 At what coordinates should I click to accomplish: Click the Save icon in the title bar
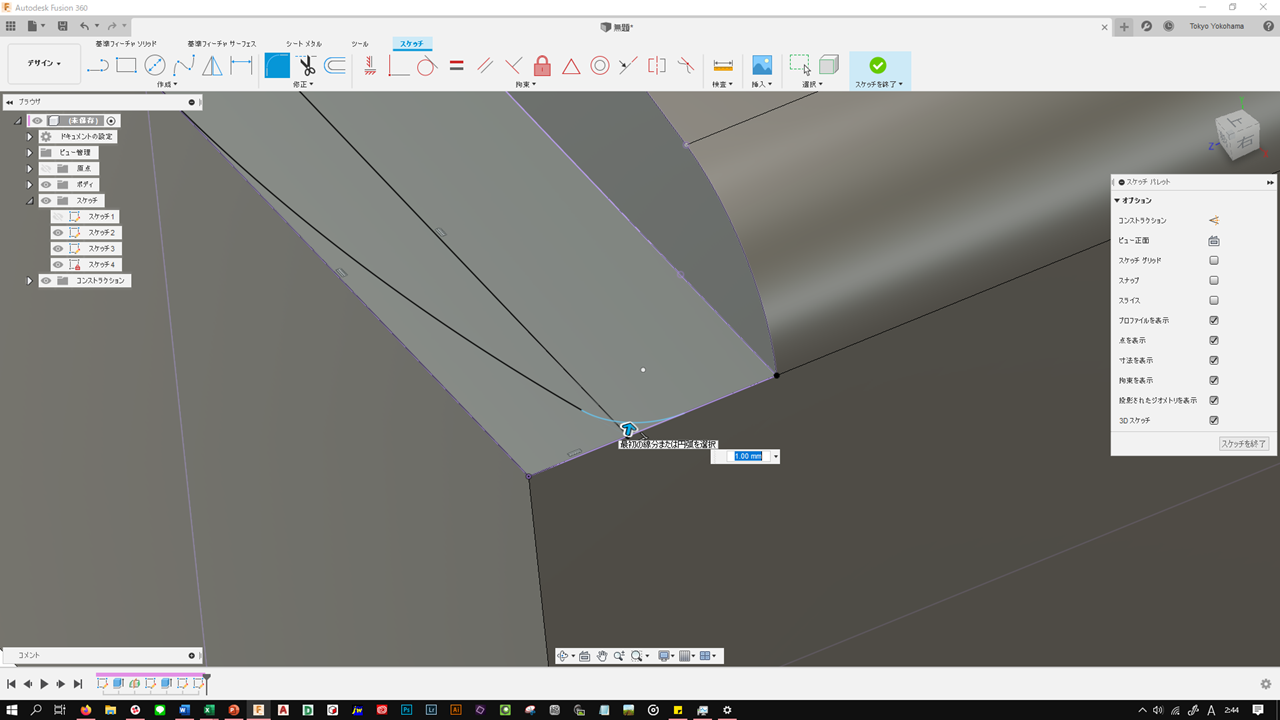(x=63, y=26)
